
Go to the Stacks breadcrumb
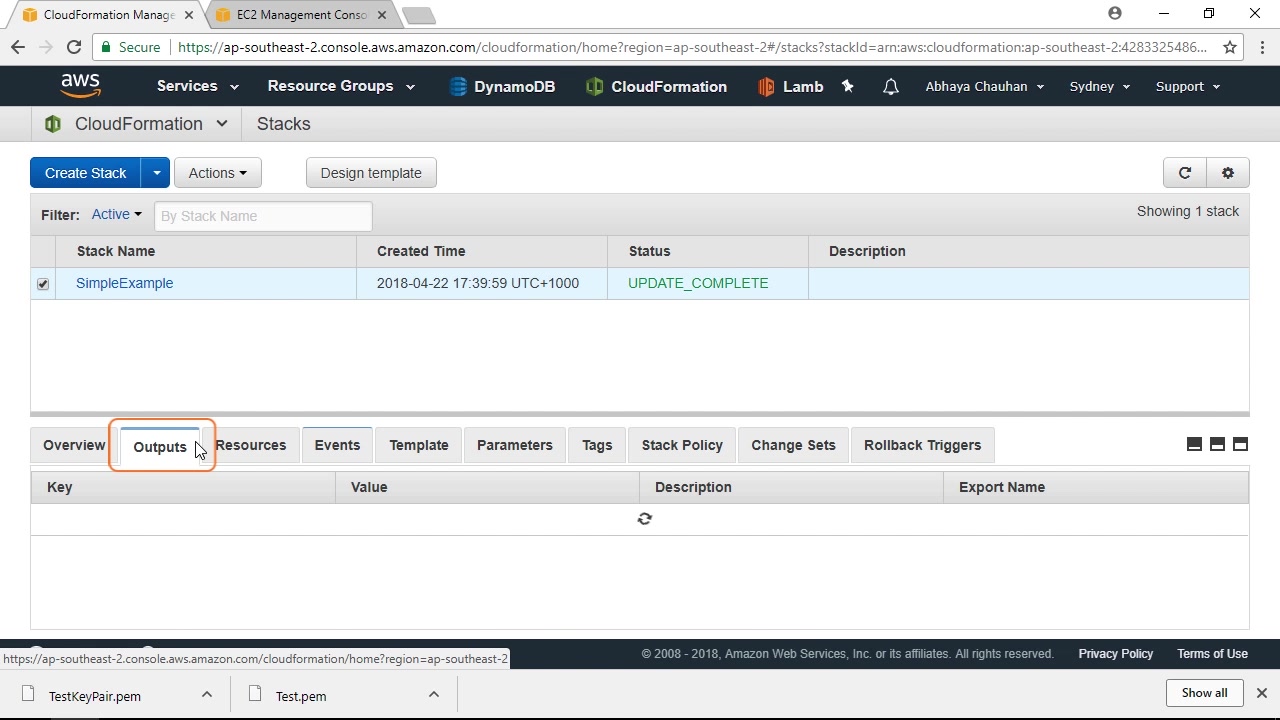[x=284, y=124]
